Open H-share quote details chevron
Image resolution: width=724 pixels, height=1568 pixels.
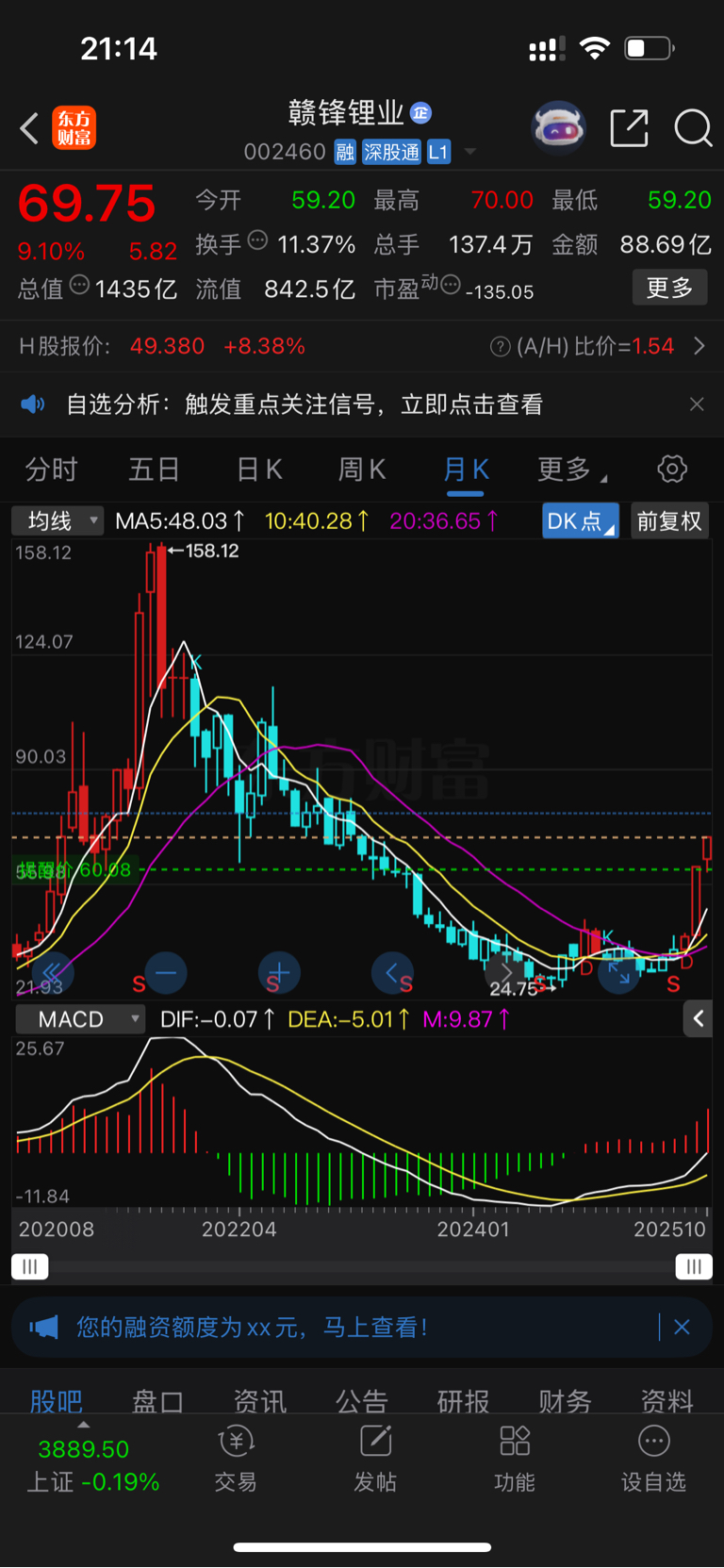(x=699, y=346)
